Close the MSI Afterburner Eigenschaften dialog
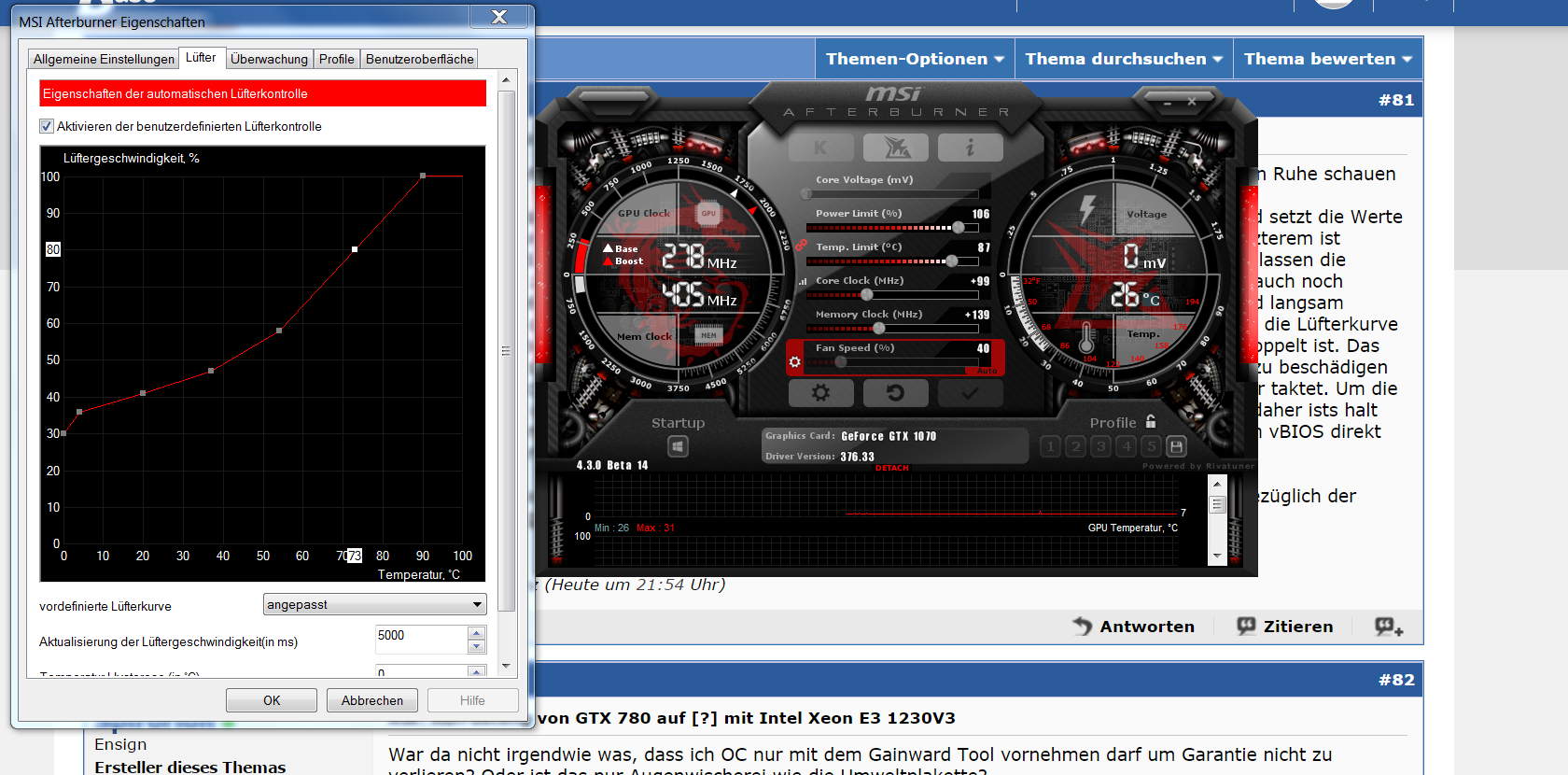 pos(499,17)
